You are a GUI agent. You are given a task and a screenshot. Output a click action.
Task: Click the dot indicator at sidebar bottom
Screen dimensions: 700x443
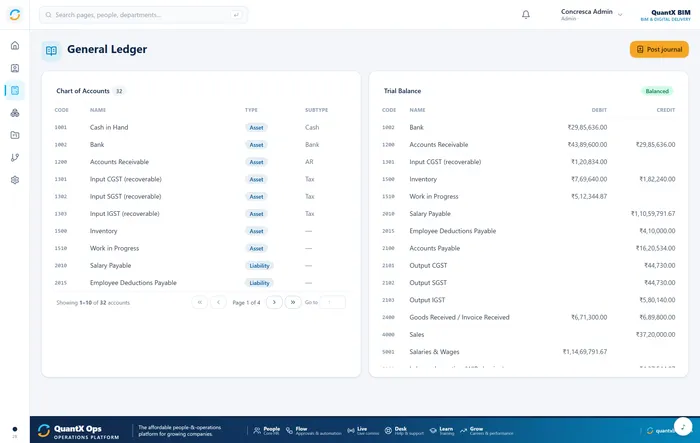pyautogui.click(x=15, y=429)
